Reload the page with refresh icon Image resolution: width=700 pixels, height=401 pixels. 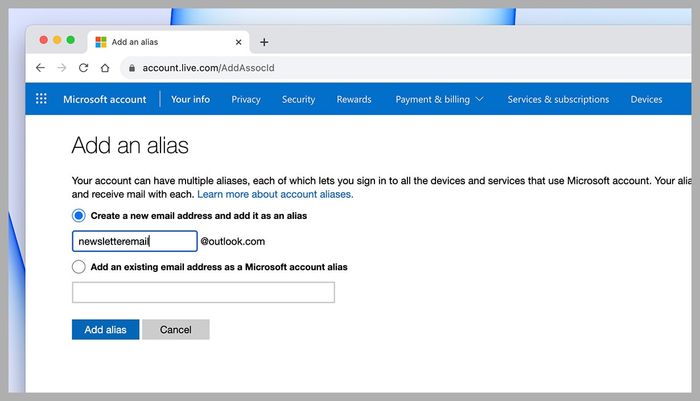84,68
